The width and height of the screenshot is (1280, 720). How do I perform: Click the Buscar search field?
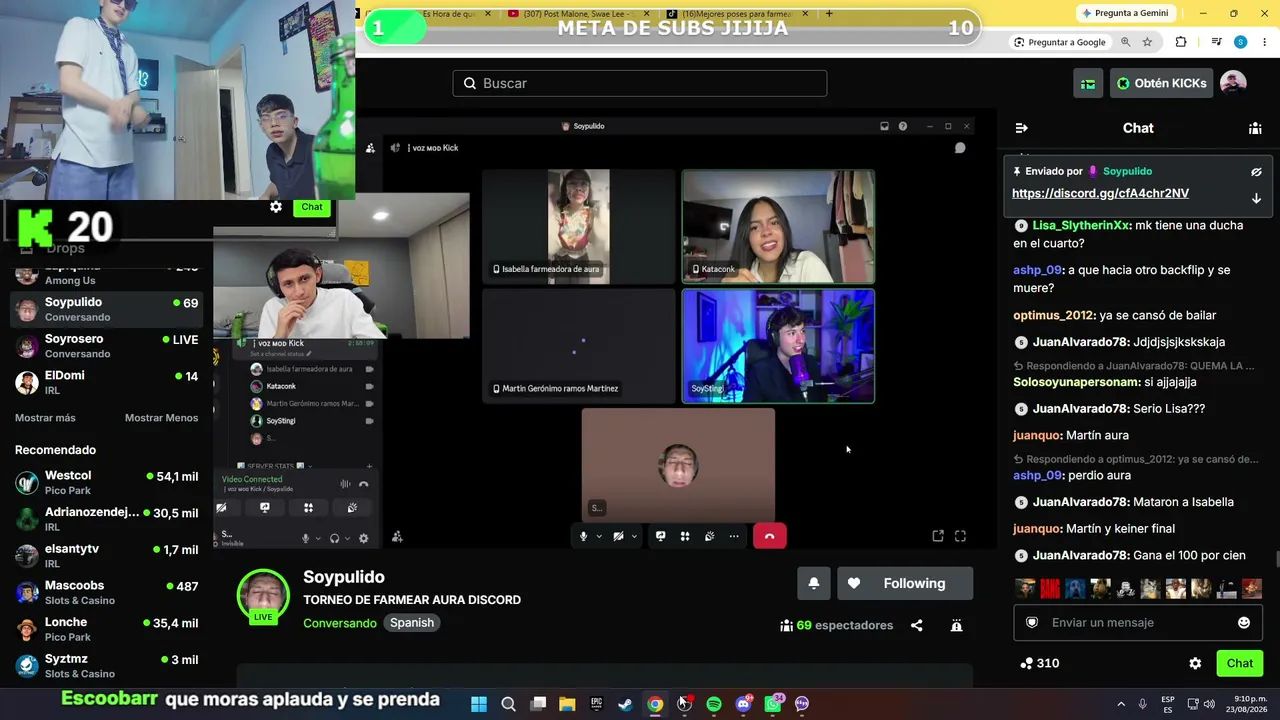tap(640, 83)
